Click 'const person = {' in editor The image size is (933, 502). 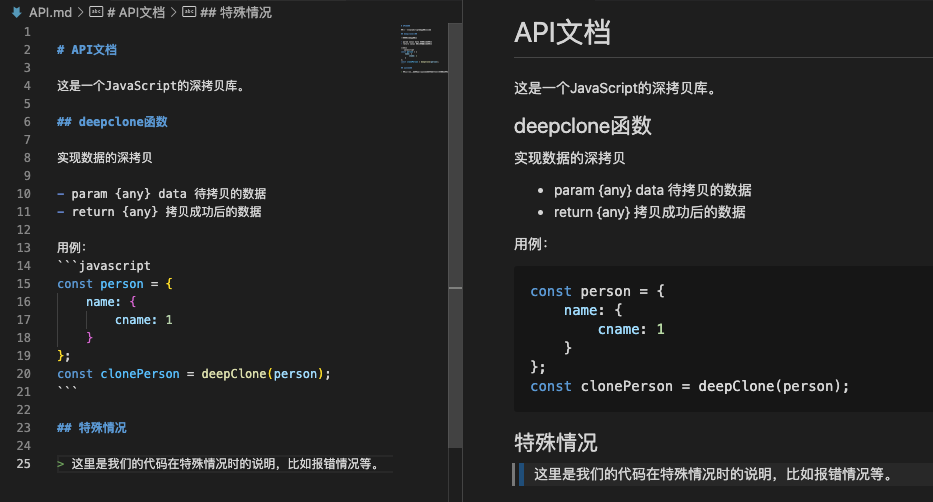tap(115, 284)
